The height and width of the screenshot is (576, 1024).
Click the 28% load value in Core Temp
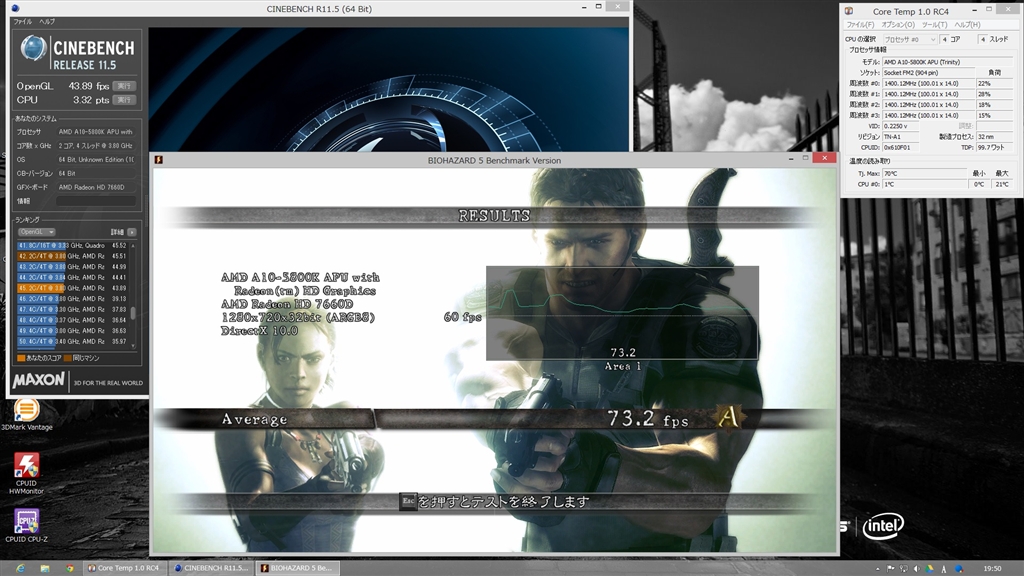(x=994, y=94)
